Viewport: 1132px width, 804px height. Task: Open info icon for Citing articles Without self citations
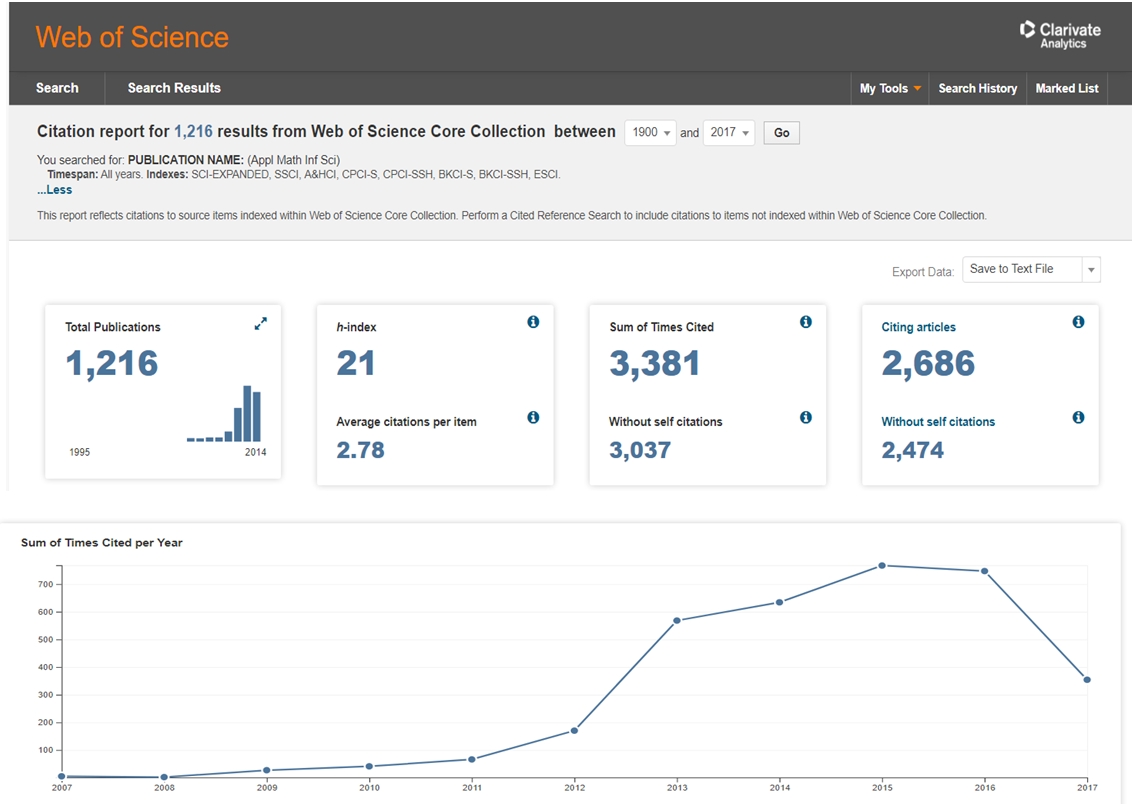pos(1078,417)
